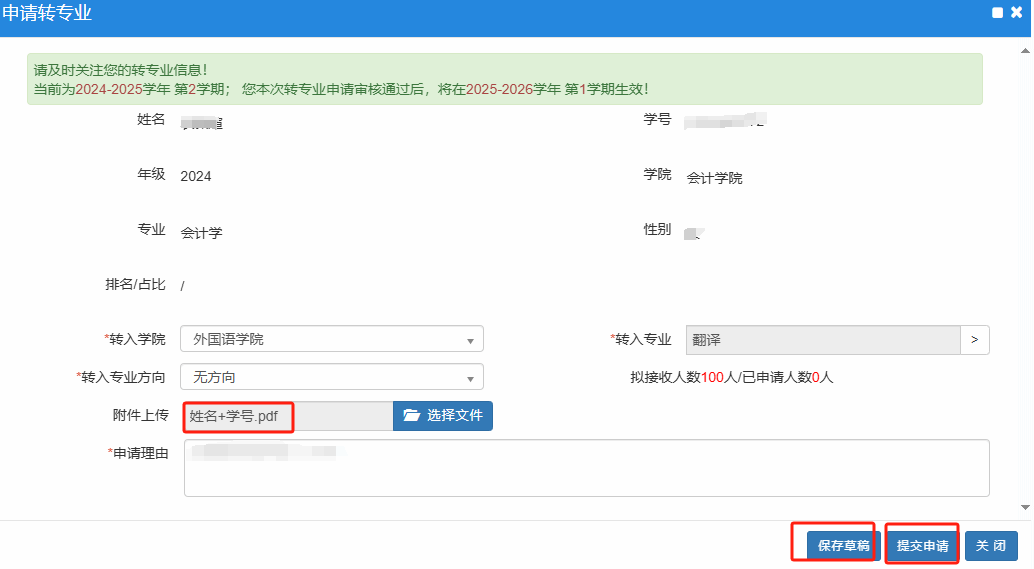Click the 年级 value 2024

(196, 176)
